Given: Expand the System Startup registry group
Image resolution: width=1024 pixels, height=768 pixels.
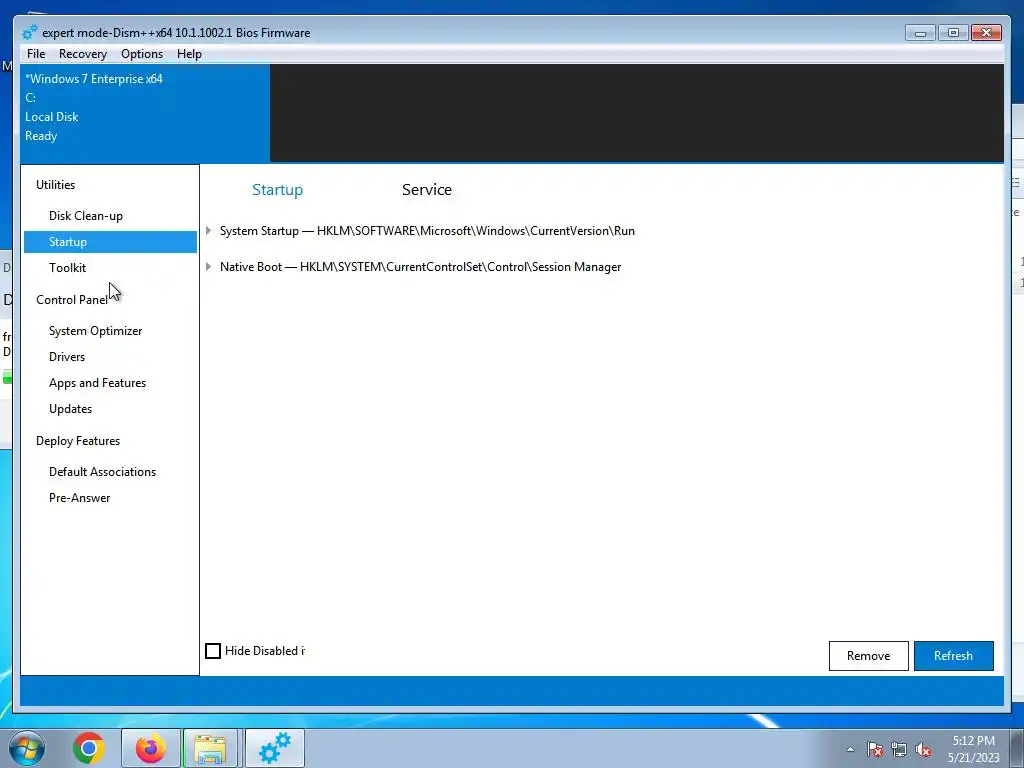Looking at the screenshot, I should pyautogui.click(x=208, y=231).
